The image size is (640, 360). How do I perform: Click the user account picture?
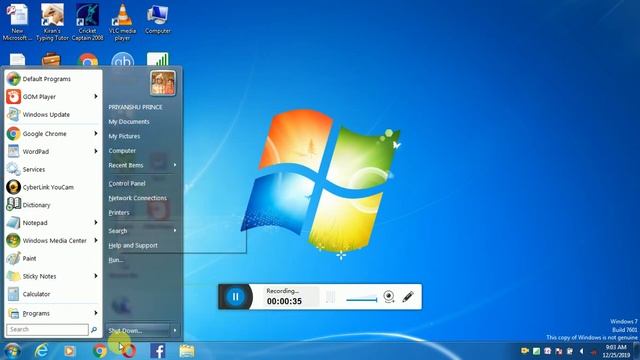(163, 83)
